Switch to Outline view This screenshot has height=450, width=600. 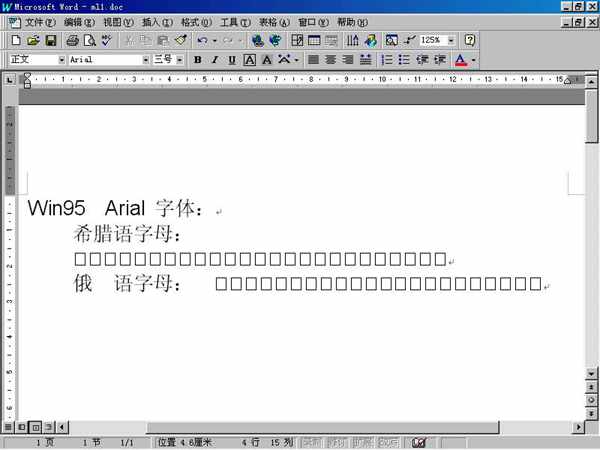pyautogui.click(x=49, y=427)
